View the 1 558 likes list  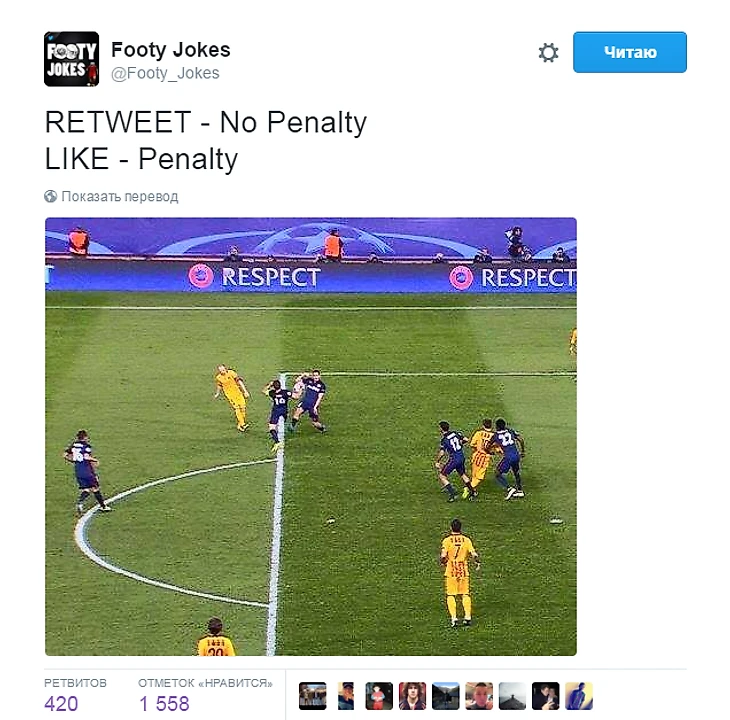[205, 695]
